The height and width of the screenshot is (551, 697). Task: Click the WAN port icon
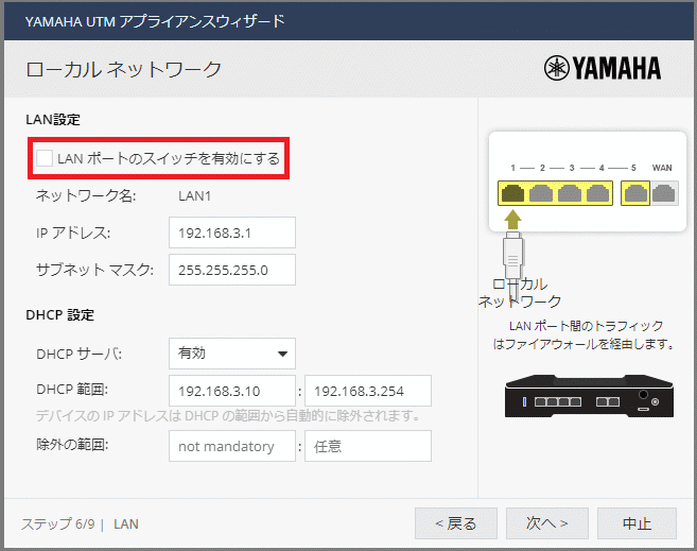663,193
